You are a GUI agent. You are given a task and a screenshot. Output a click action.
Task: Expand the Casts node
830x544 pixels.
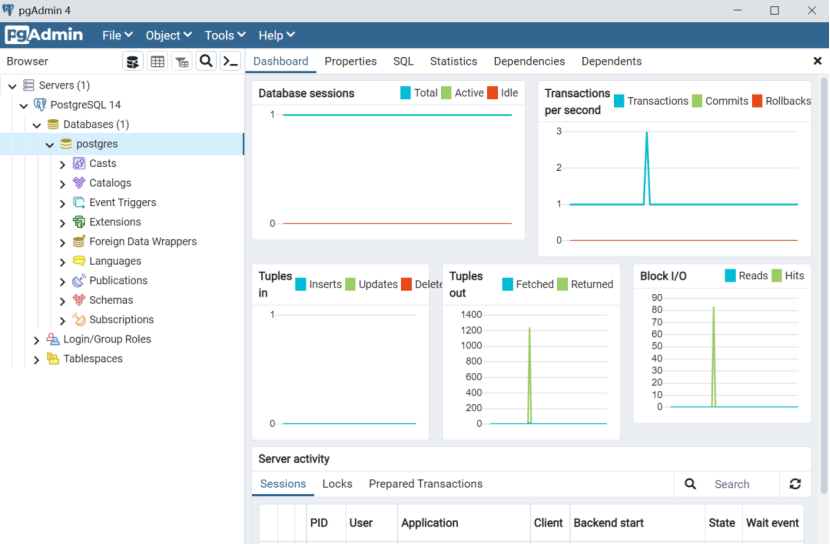coord(62,165)
